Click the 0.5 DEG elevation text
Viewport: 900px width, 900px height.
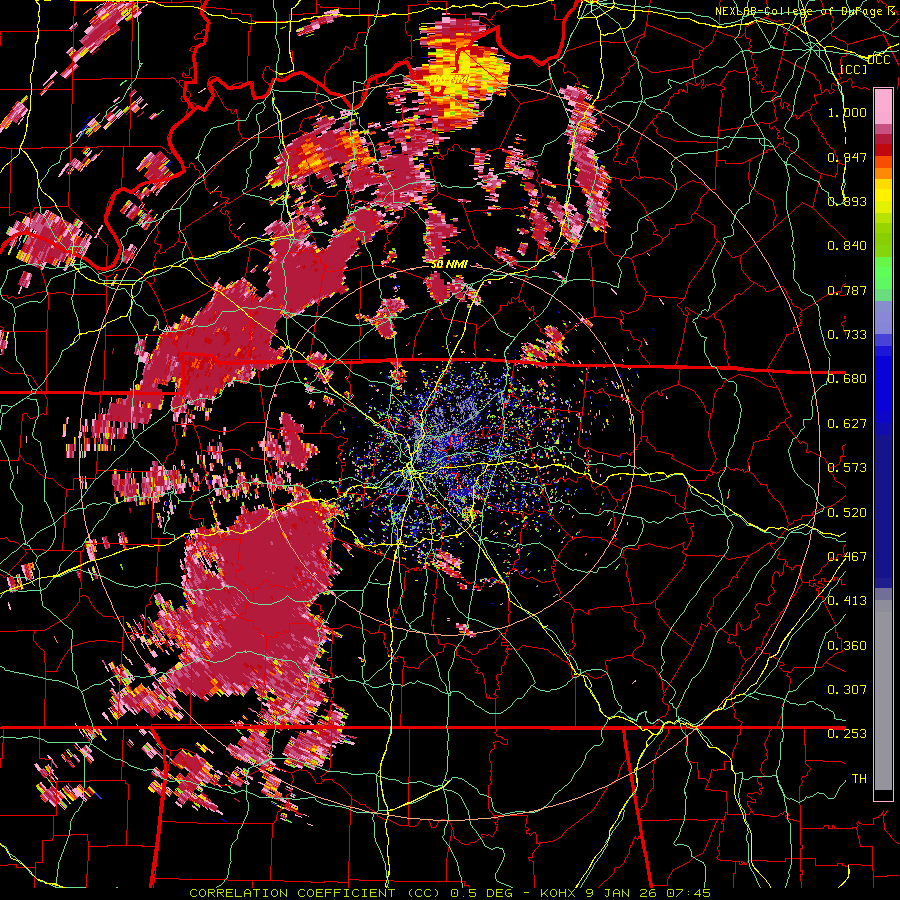point(481,893)
